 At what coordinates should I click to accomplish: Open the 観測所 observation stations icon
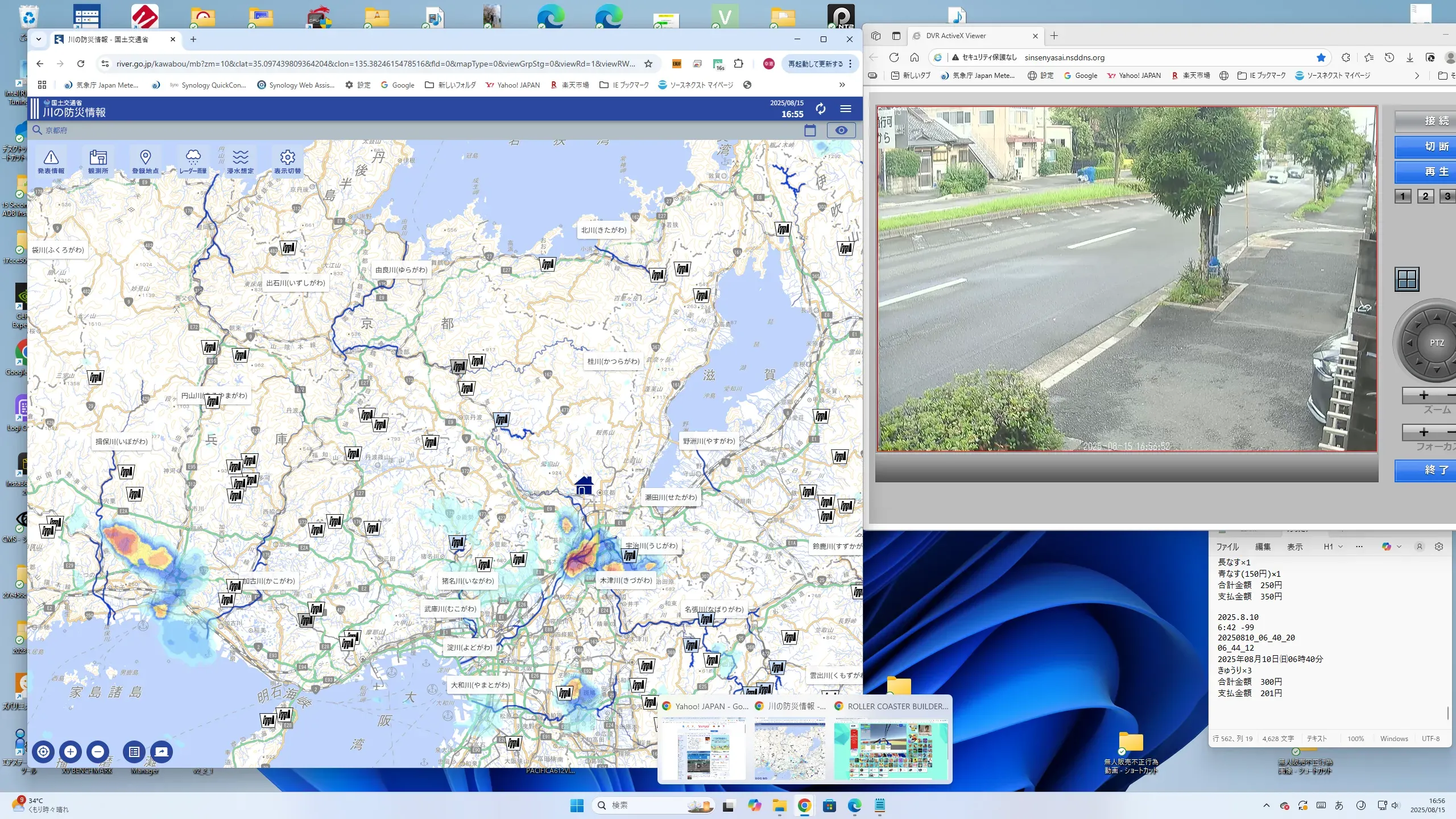click(x=98, y=161)
